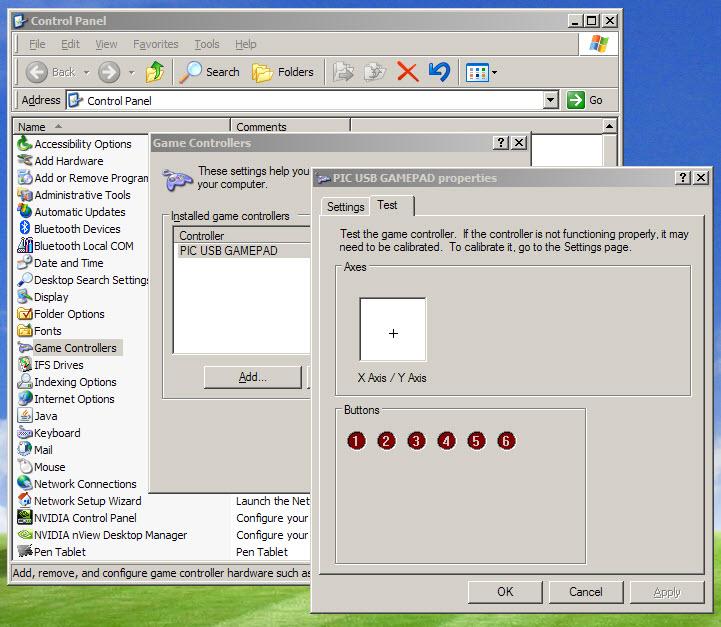Click the Up folder icon
The height and width of the screenshot is (627, 721).
155,72
